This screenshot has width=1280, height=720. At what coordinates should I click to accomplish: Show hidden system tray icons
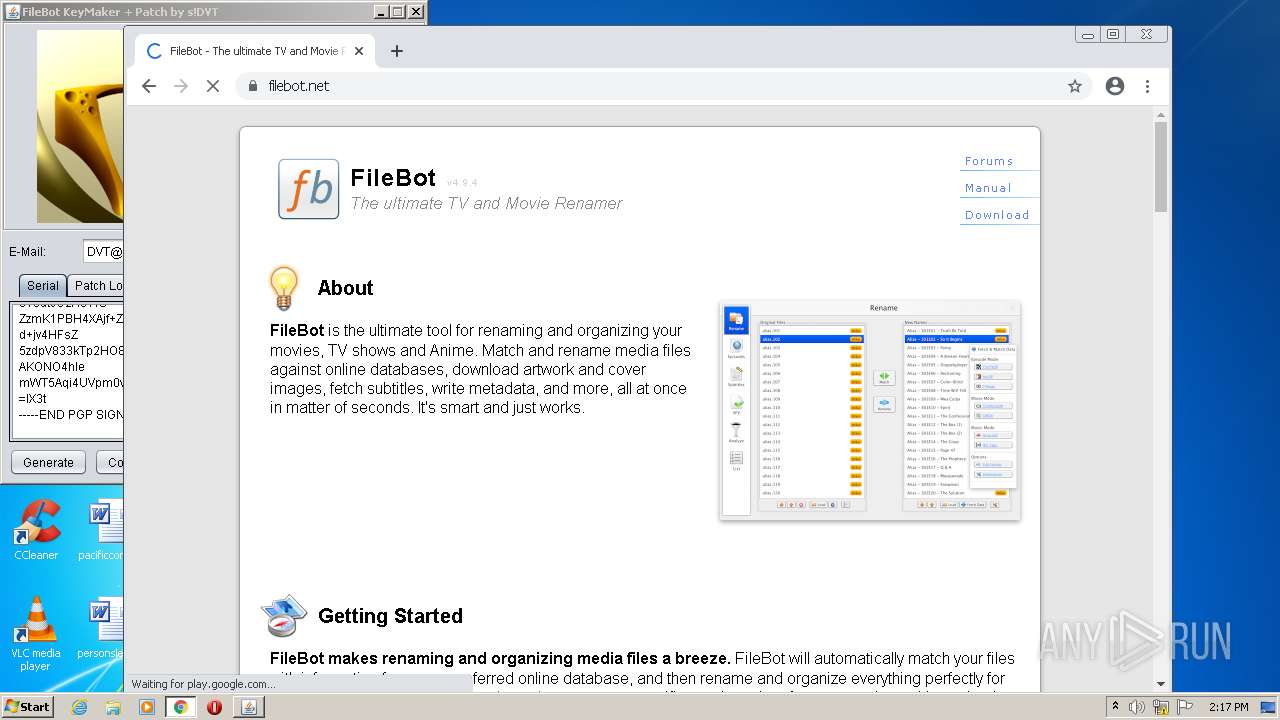[1116, 707]
